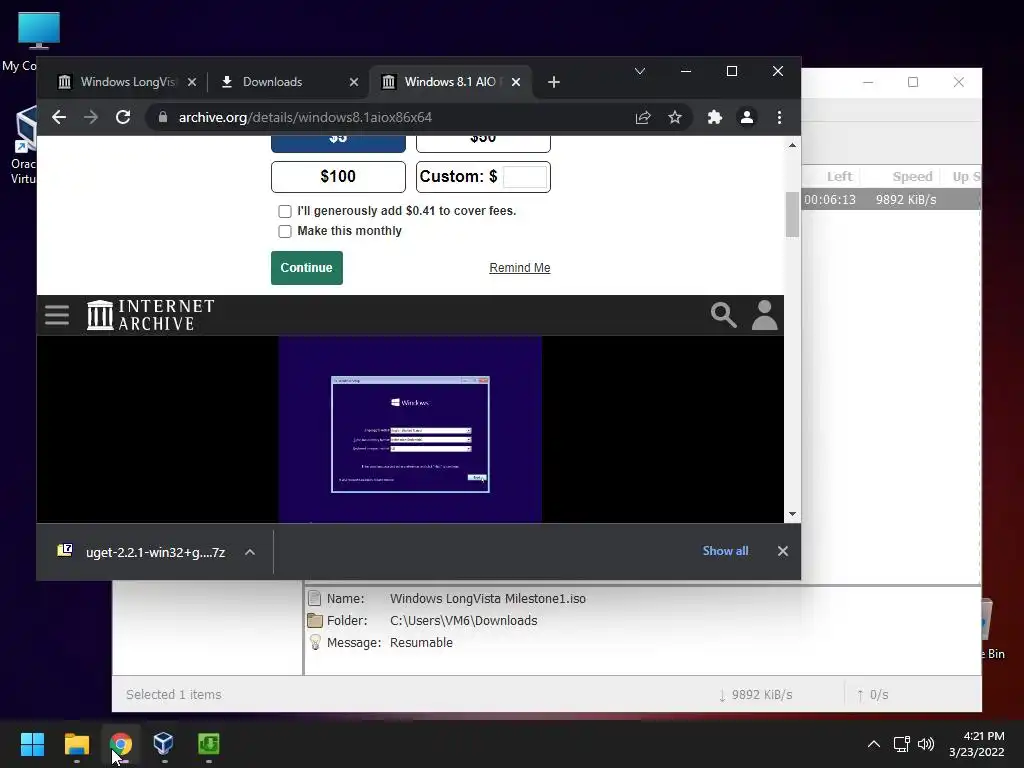Click the page scrollbar up arrow
Image resolution: width=1024 pixels, height=768 pixels.
pyautogui.click(x=792, y=146)
